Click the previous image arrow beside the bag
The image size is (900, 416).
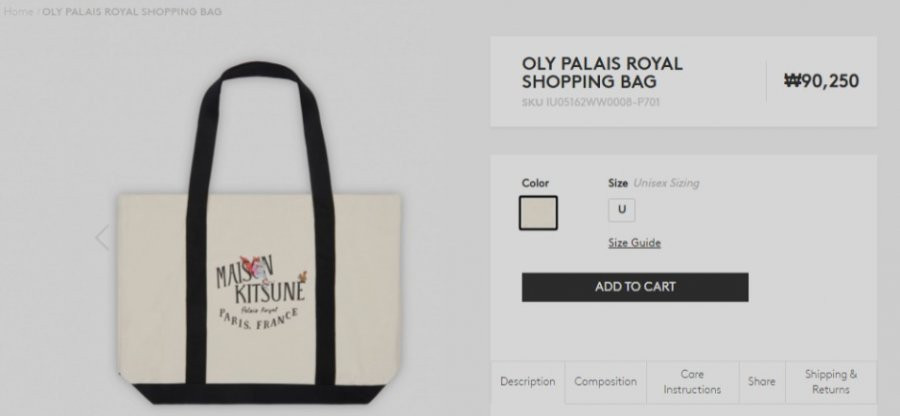[x=102, y=237]
